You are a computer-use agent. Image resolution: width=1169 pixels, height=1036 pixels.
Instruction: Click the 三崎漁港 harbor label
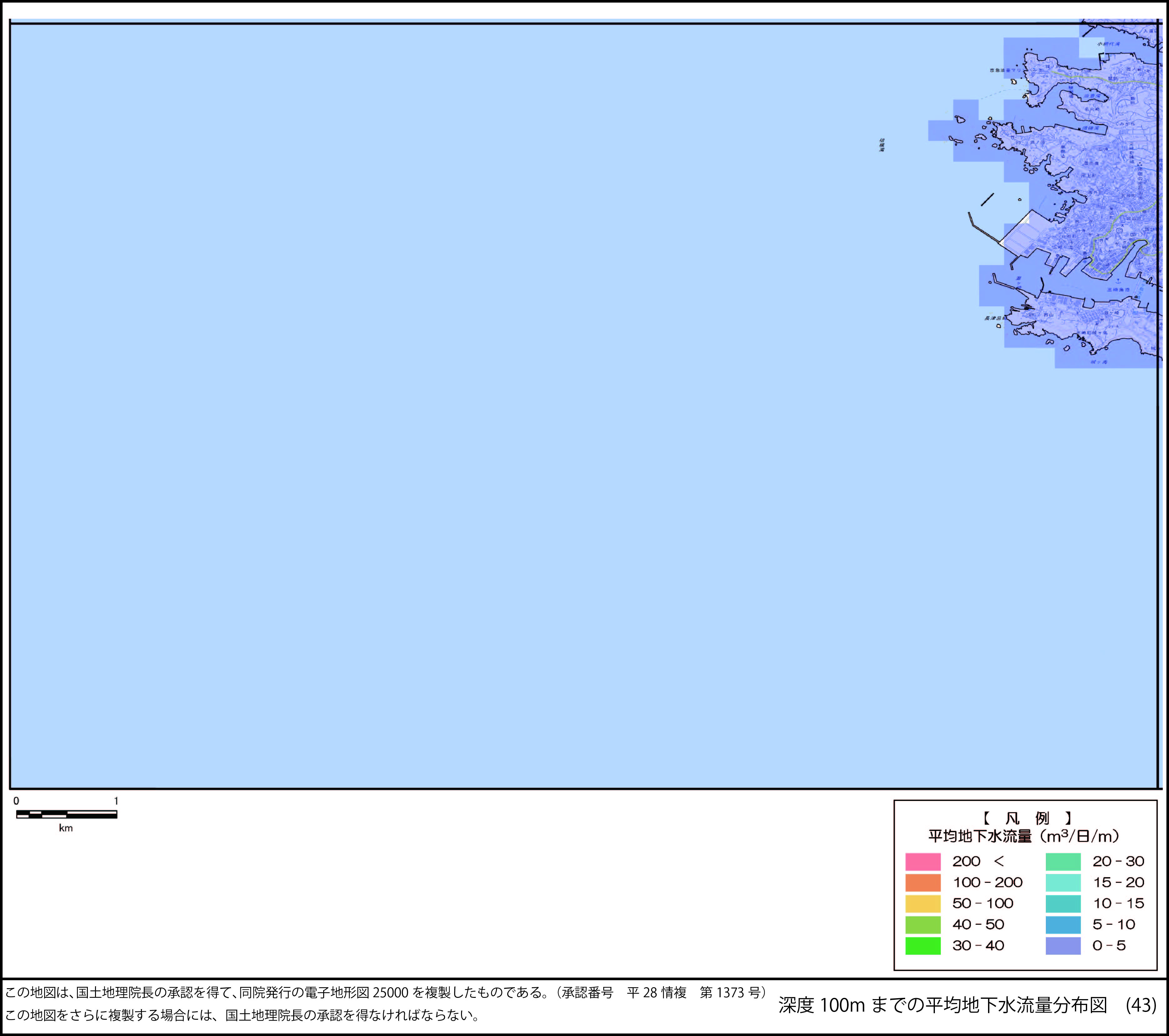[x=1119, y=289]
